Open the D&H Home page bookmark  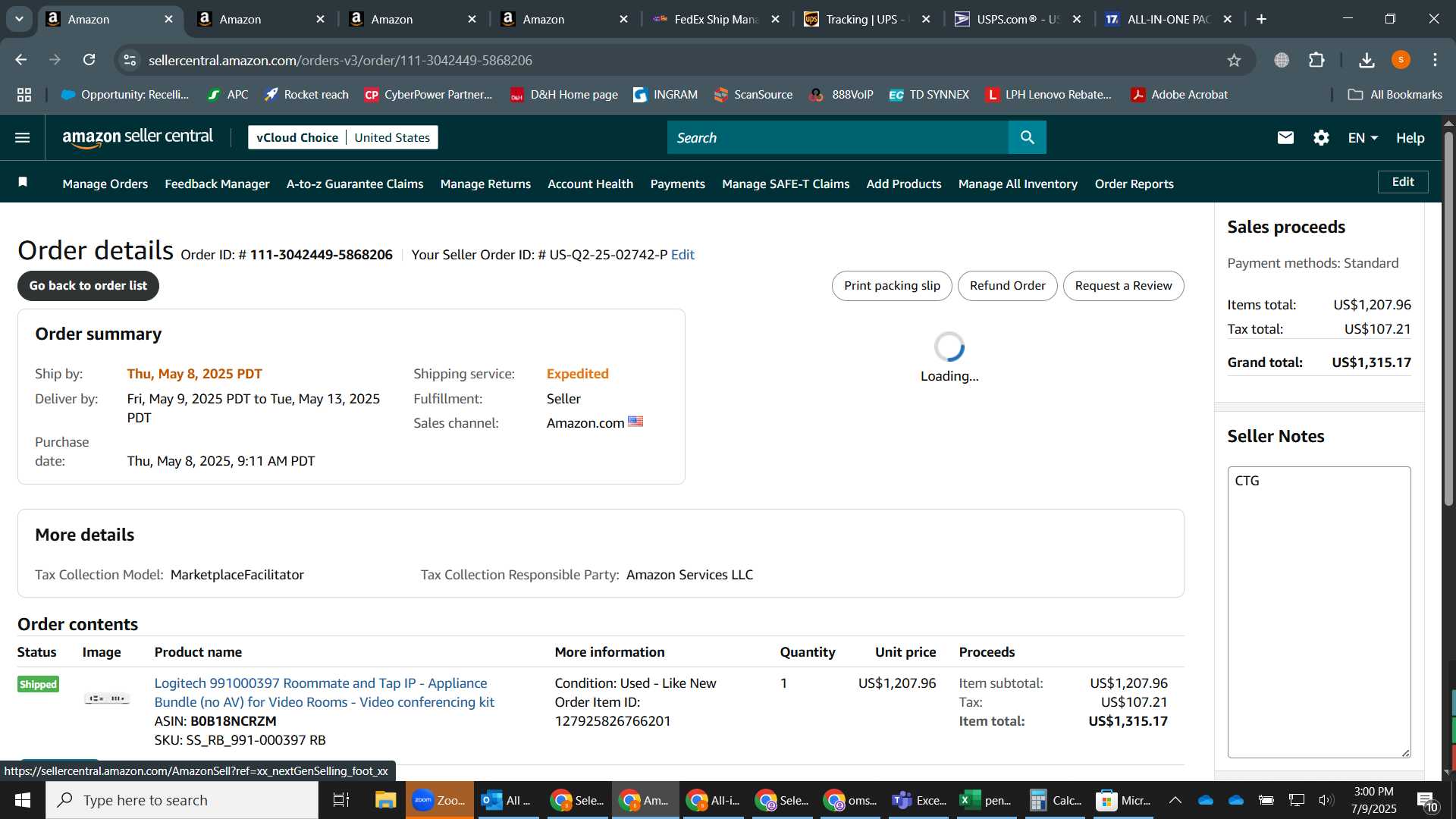563,95
